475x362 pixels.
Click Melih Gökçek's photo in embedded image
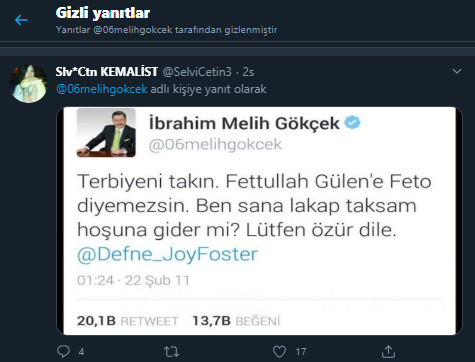coord(106,132)
